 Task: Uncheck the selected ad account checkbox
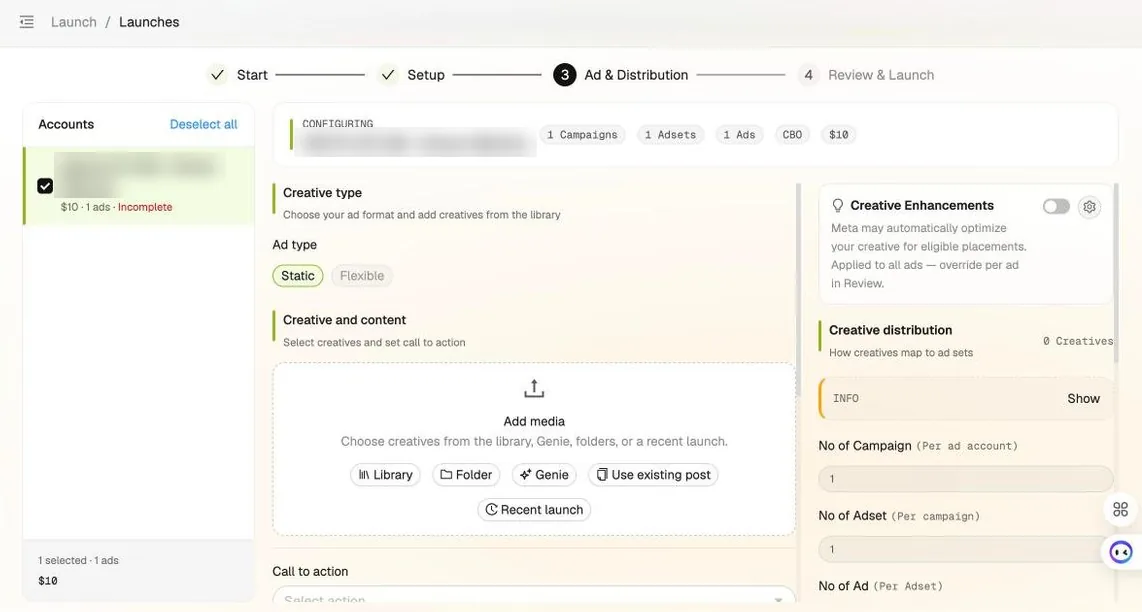pos(45,186)
